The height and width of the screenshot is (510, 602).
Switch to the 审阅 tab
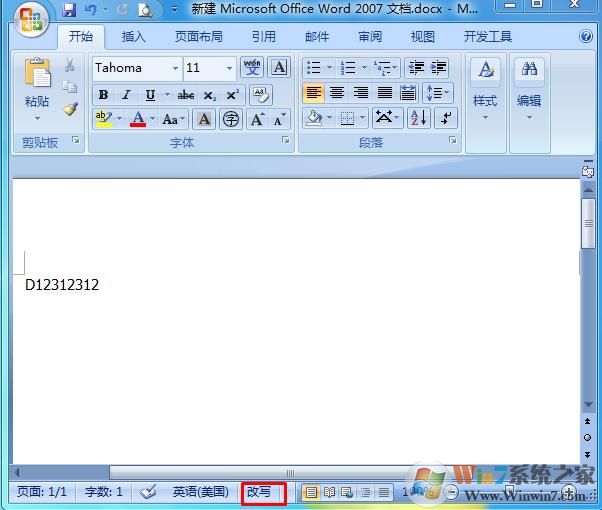[370, 37]
